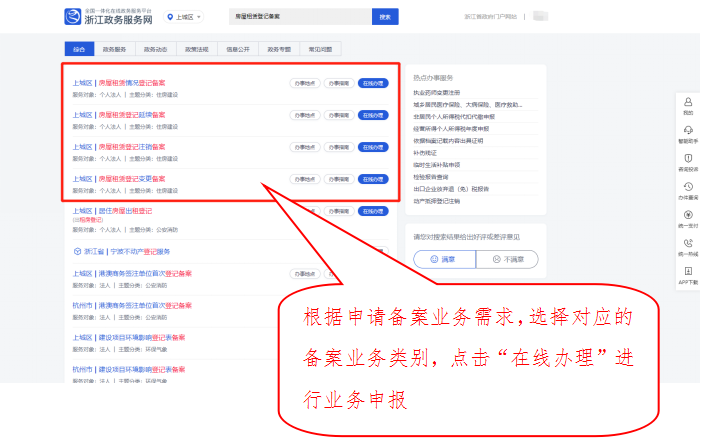The image size is (701, 438).
Task: Click 在线办理 for 房屋租赁登记延续备案
Action: pyautogui.click(x=373, y=115)
